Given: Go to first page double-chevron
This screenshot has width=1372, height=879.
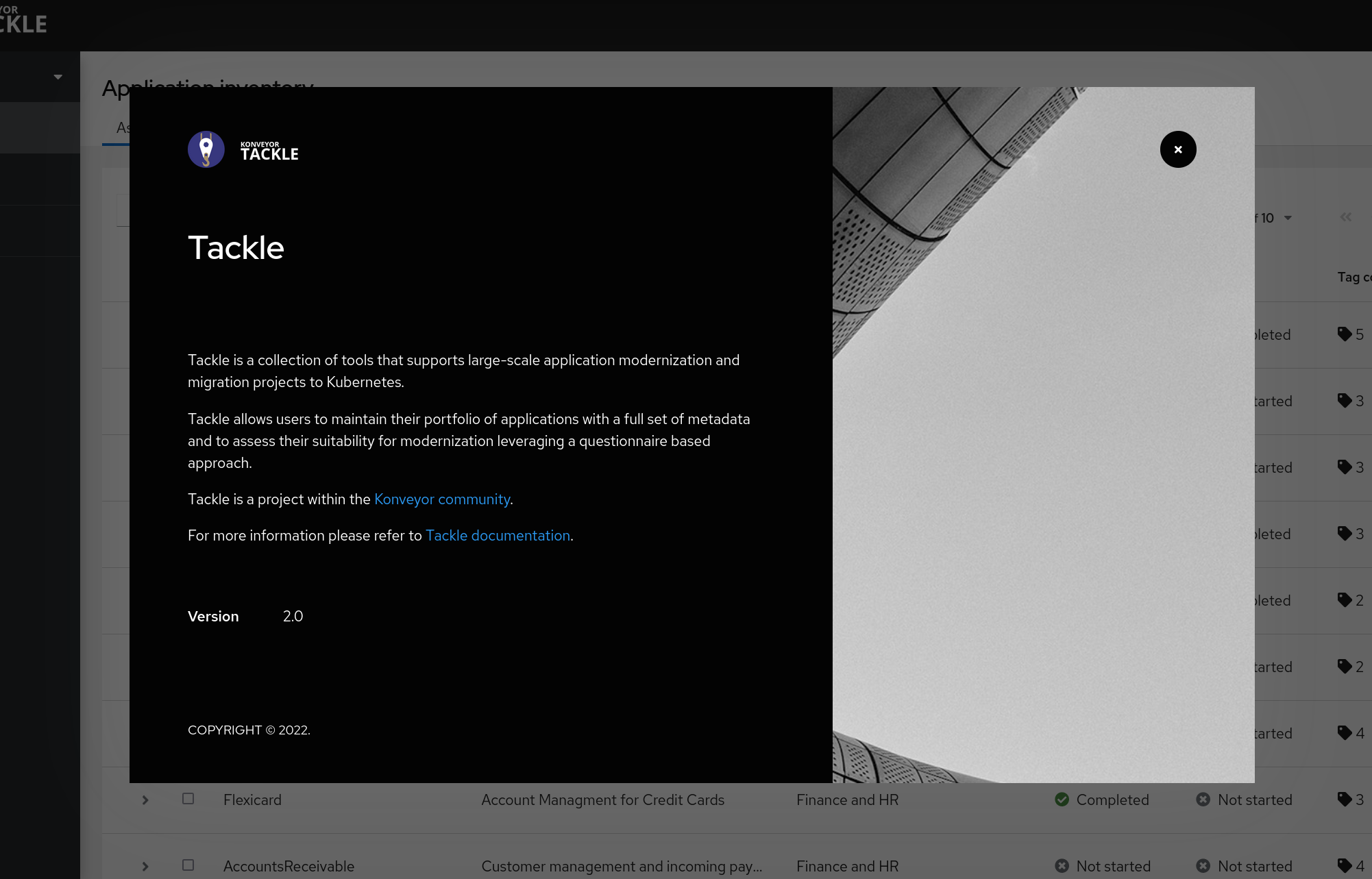Looking at the screenshot, I should point(1346,217).
